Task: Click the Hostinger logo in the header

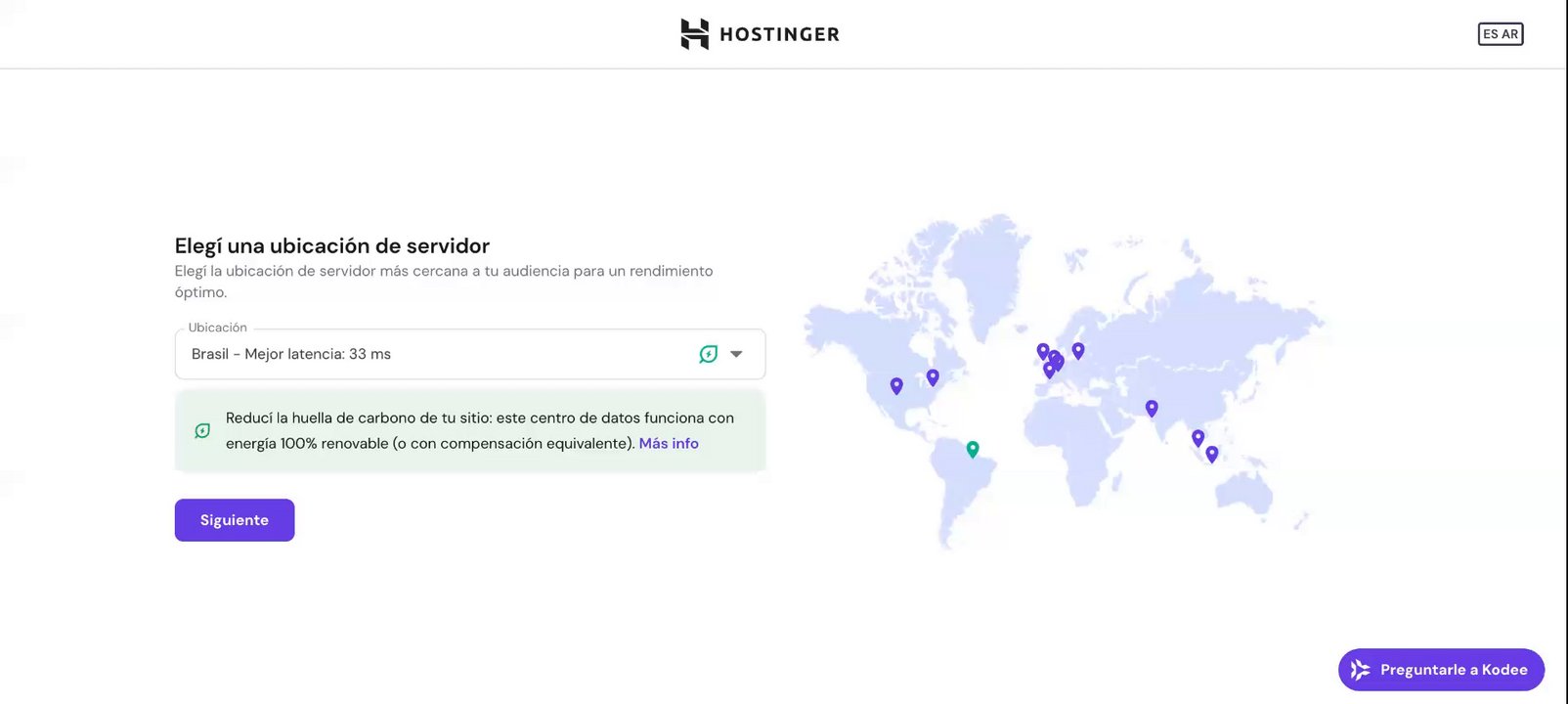Action: pyautogui.click(x=694, y=34)
